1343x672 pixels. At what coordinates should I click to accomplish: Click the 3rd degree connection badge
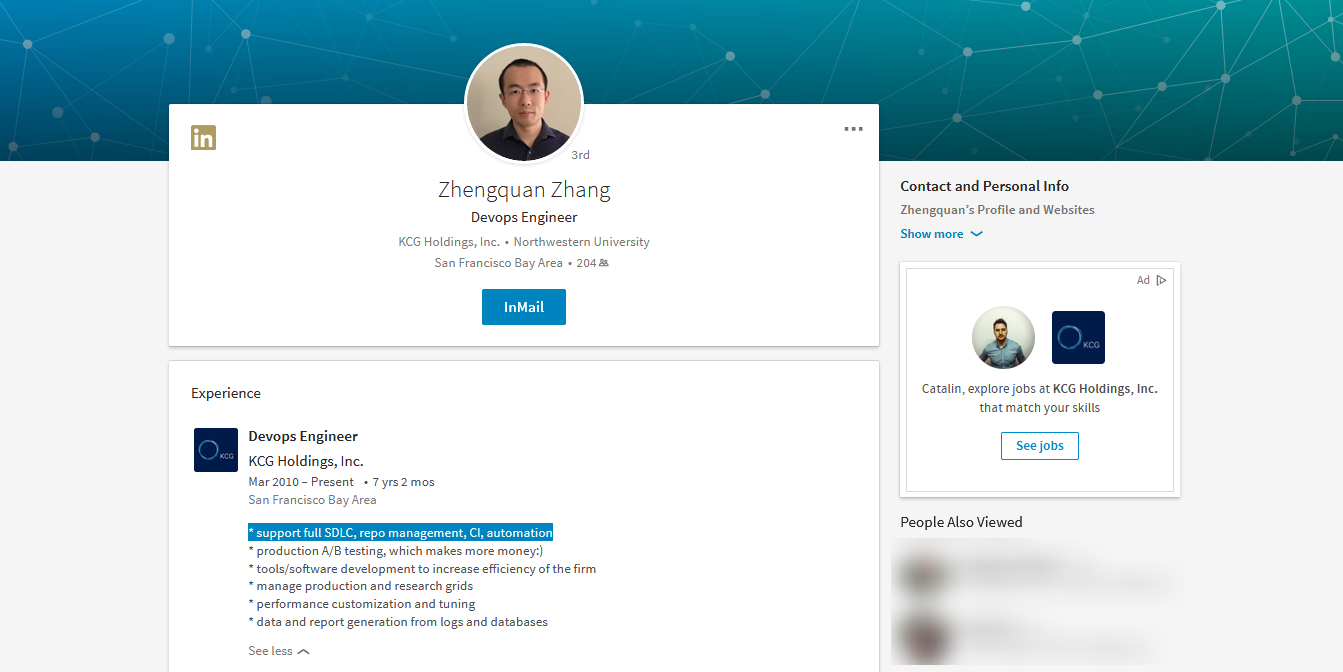point(580,155)
